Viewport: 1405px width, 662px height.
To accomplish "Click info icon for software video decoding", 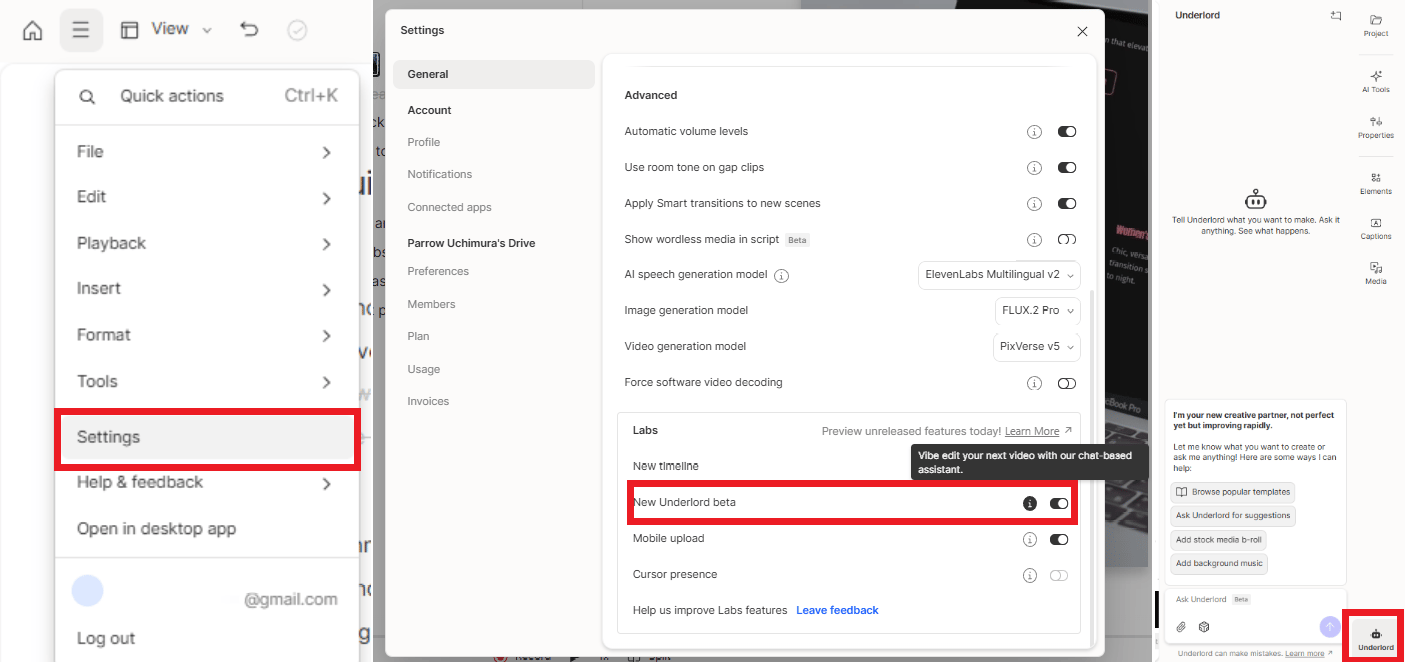I will point(1035,383).
